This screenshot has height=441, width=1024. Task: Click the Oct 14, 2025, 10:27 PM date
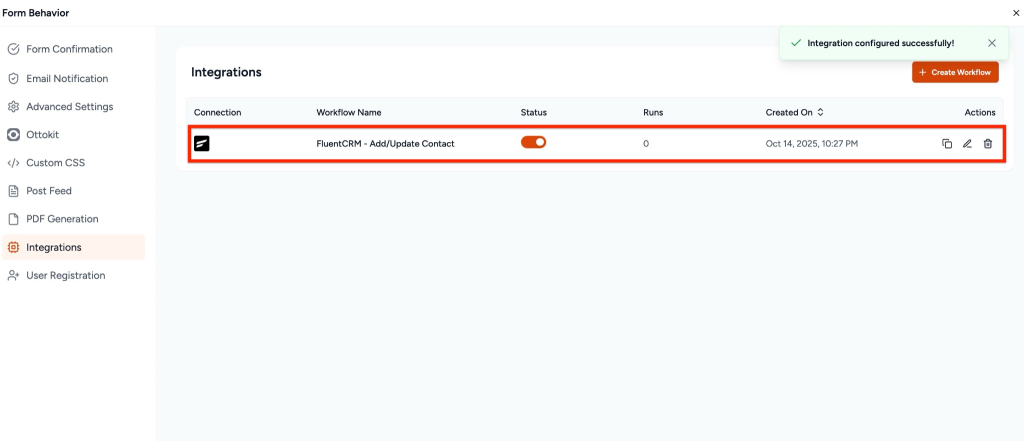811,144
